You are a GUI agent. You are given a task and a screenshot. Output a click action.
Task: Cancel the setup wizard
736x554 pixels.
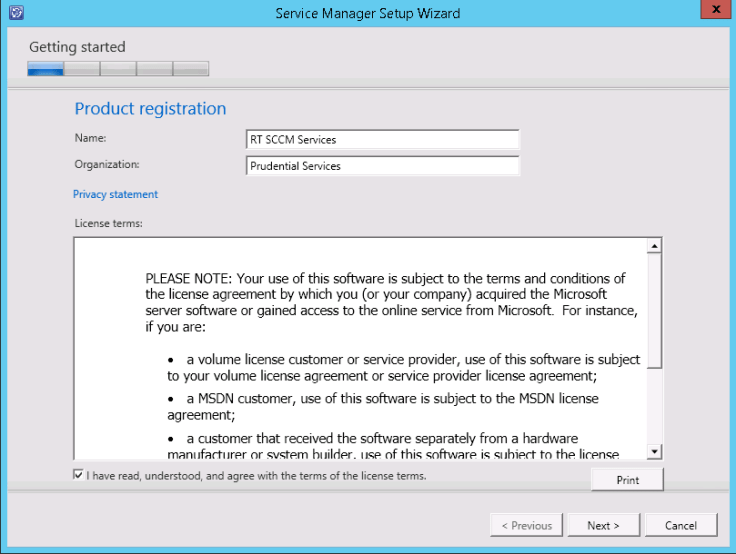(x=681, y=525)
